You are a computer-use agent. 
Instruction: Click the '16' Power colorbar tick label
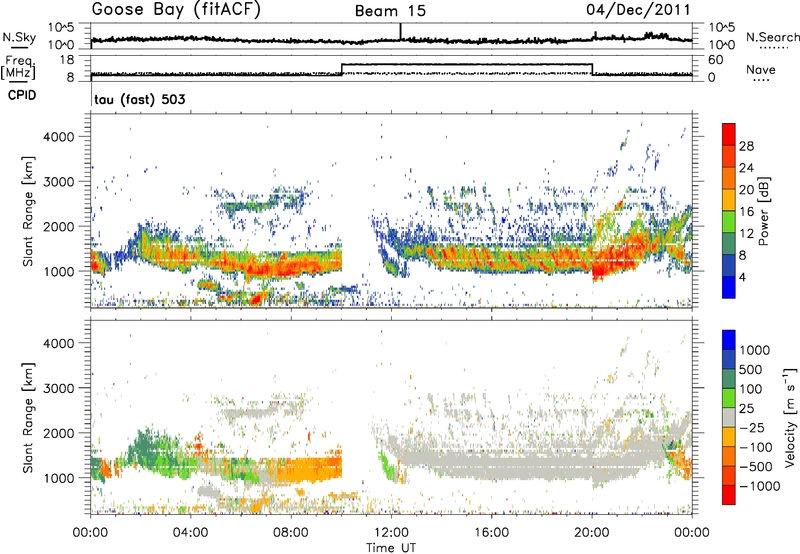pos(746,212)
